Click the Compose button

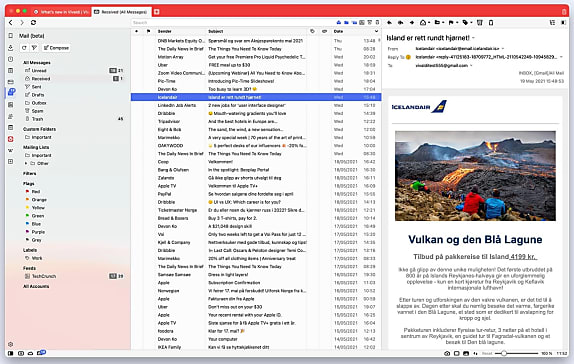(56, 48)
